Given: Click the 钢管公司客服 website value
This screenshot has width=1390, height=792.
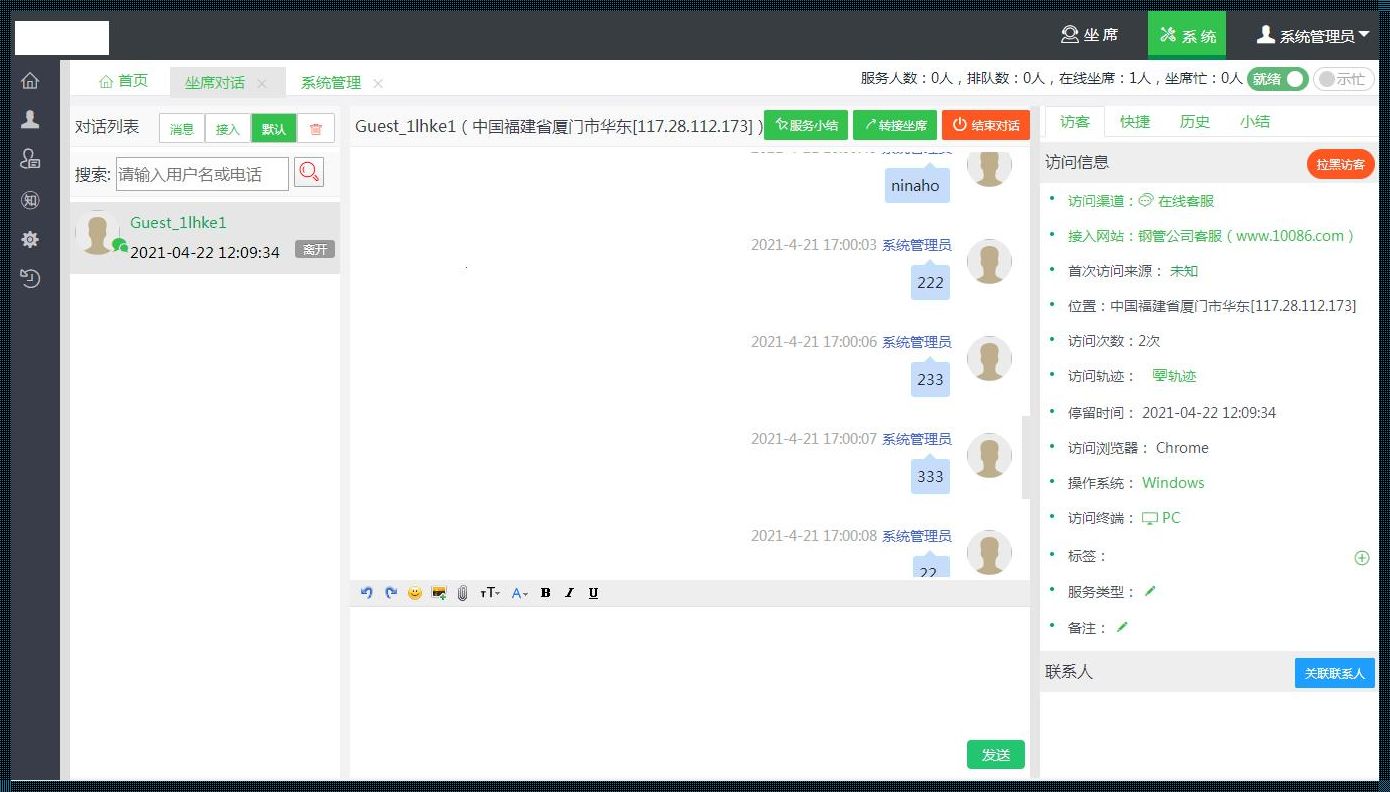Looking at the screenshot, I should tap(1246, 236).
